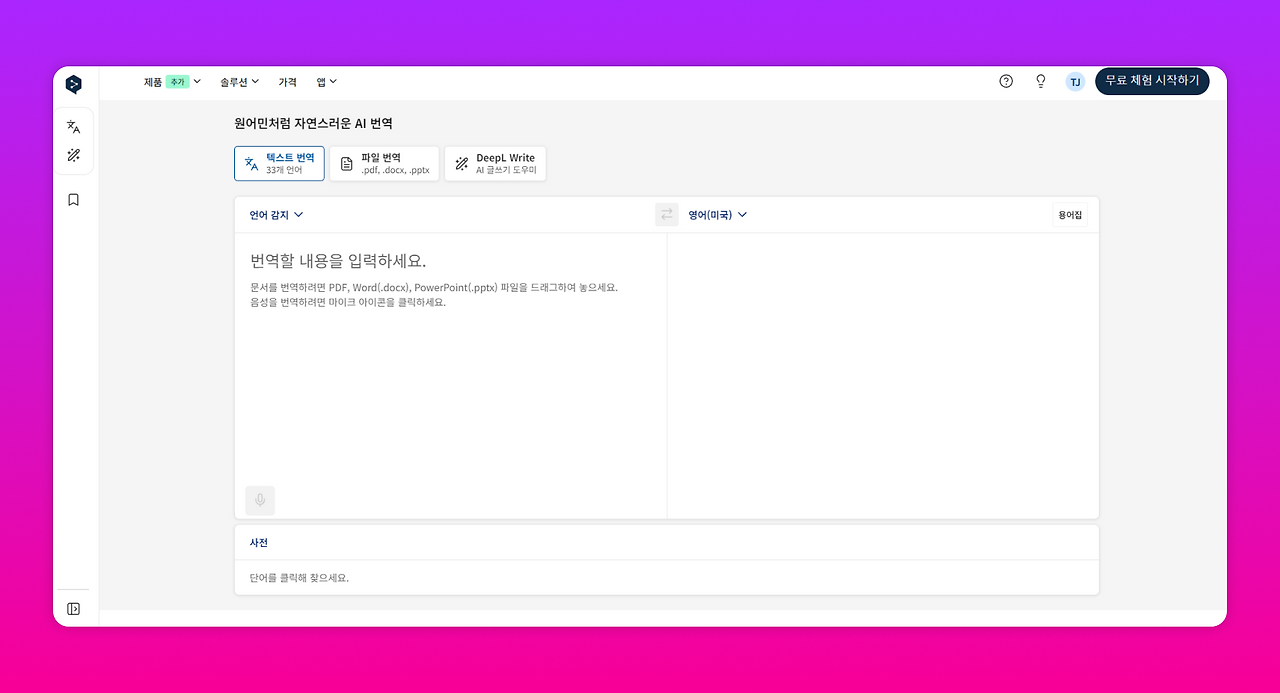The width and height of the screenshot is (1280, 693).
Task: Open the DeepL Write wand icon in sidebar
Action: click(x=73, y=156)
